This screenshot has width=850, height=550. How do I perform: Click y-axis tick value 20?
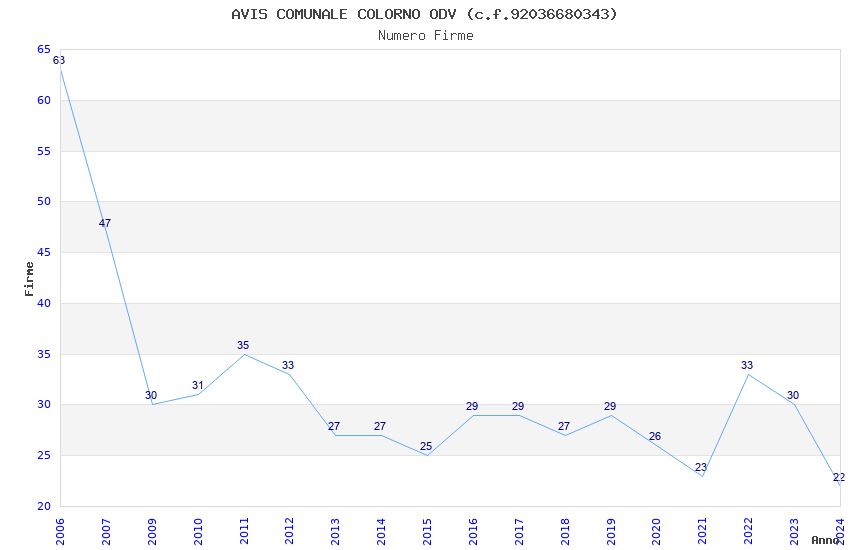click(x=44, y=506)
